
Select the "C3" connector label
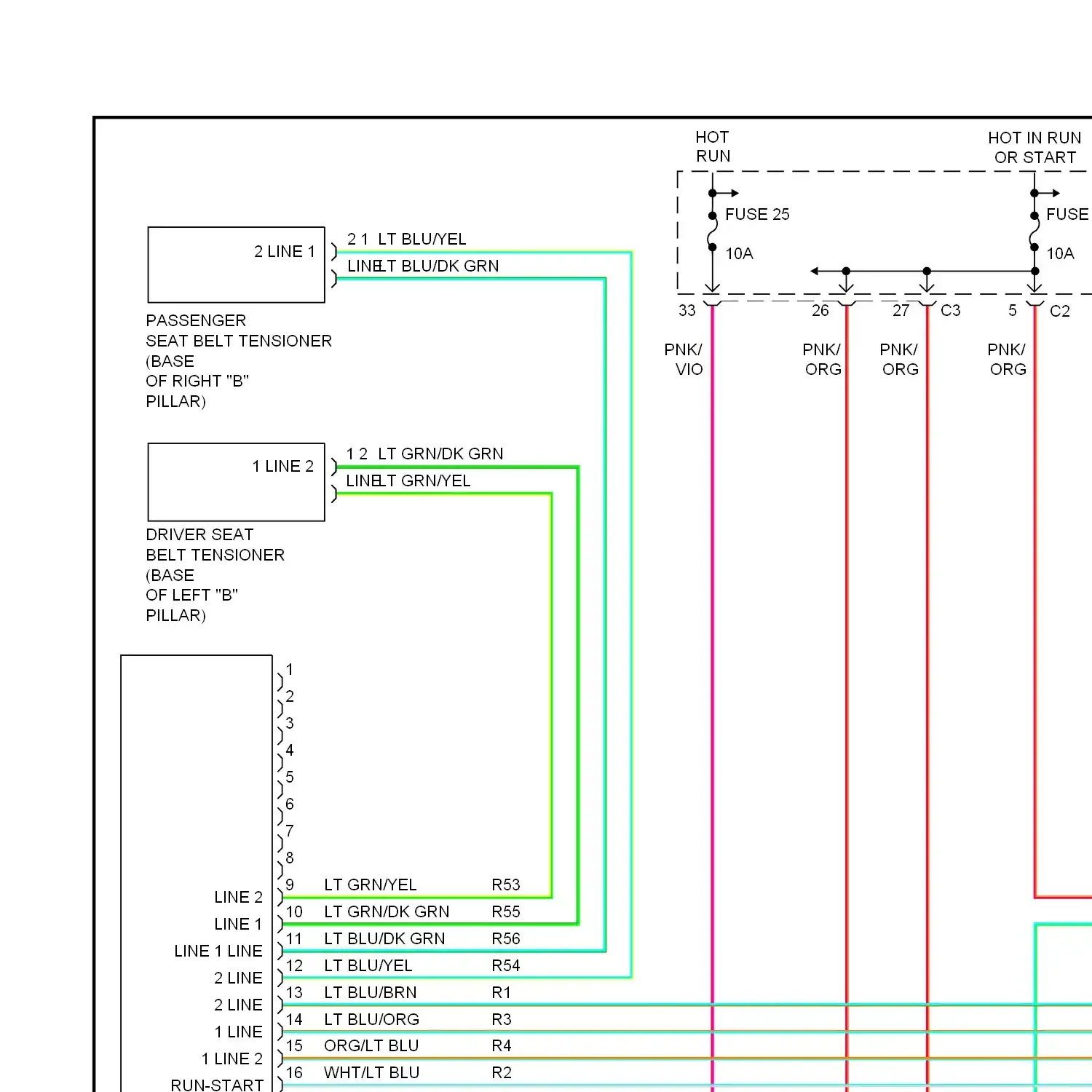(950, 310)
